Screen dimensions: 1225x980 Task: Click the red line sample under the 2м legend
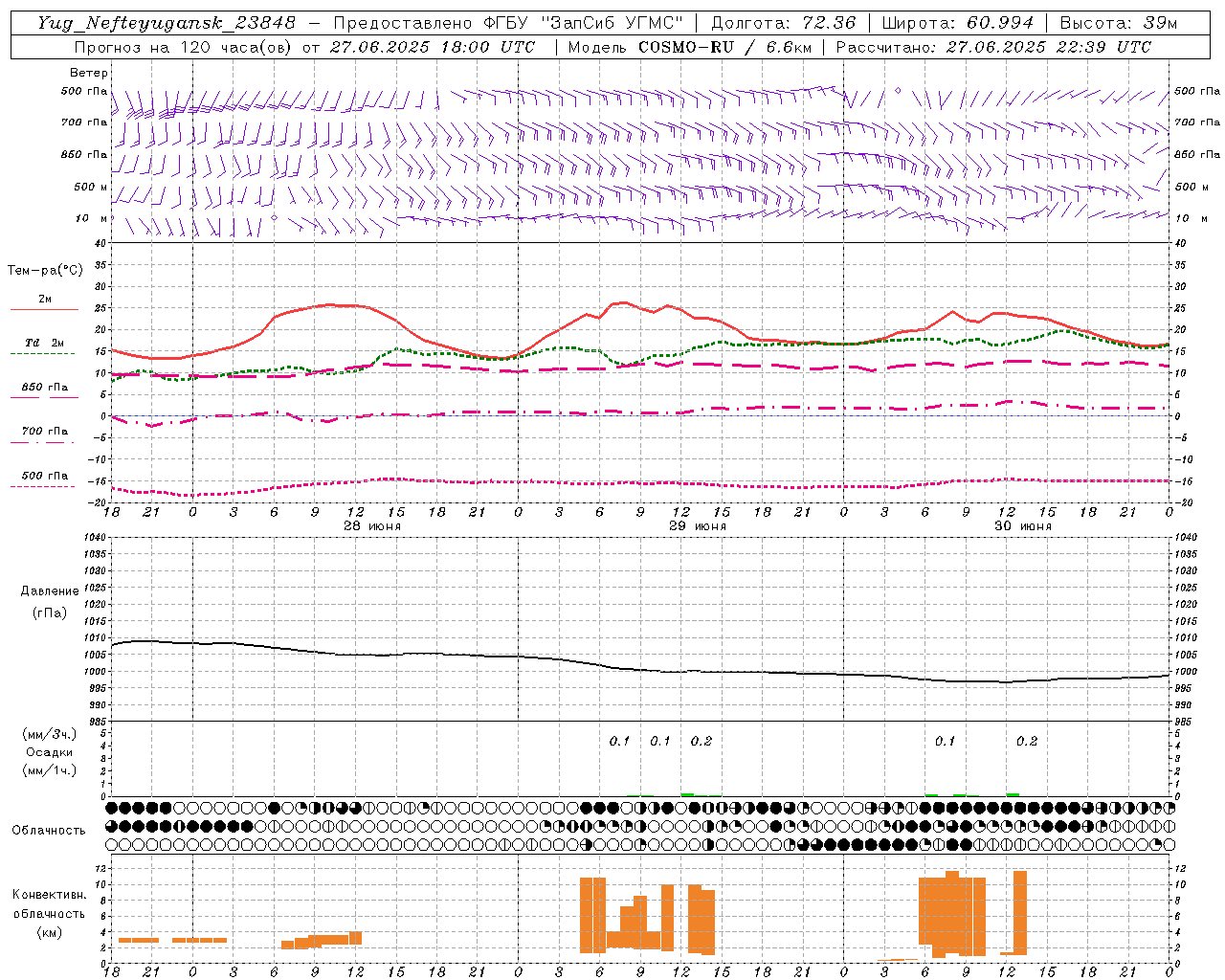44,310
